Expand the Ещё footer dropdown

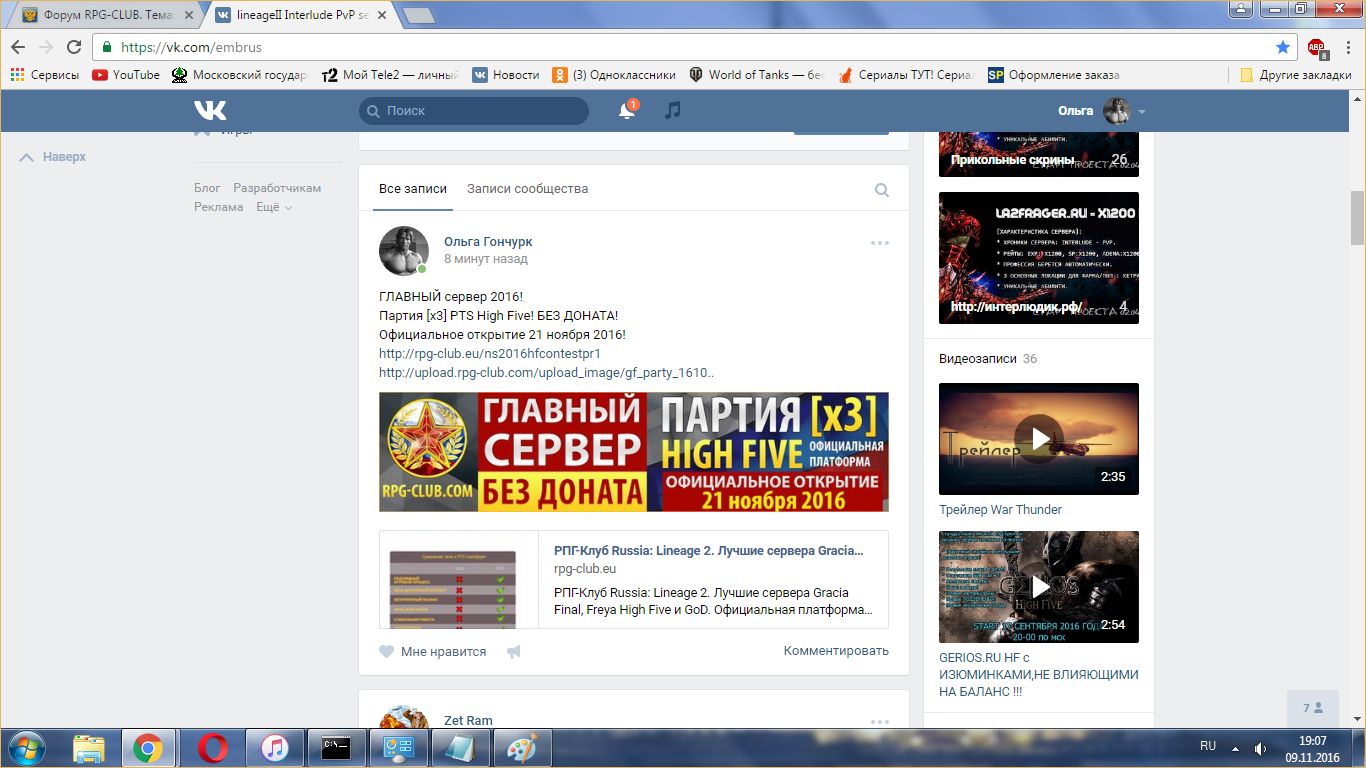click(274, 207)
